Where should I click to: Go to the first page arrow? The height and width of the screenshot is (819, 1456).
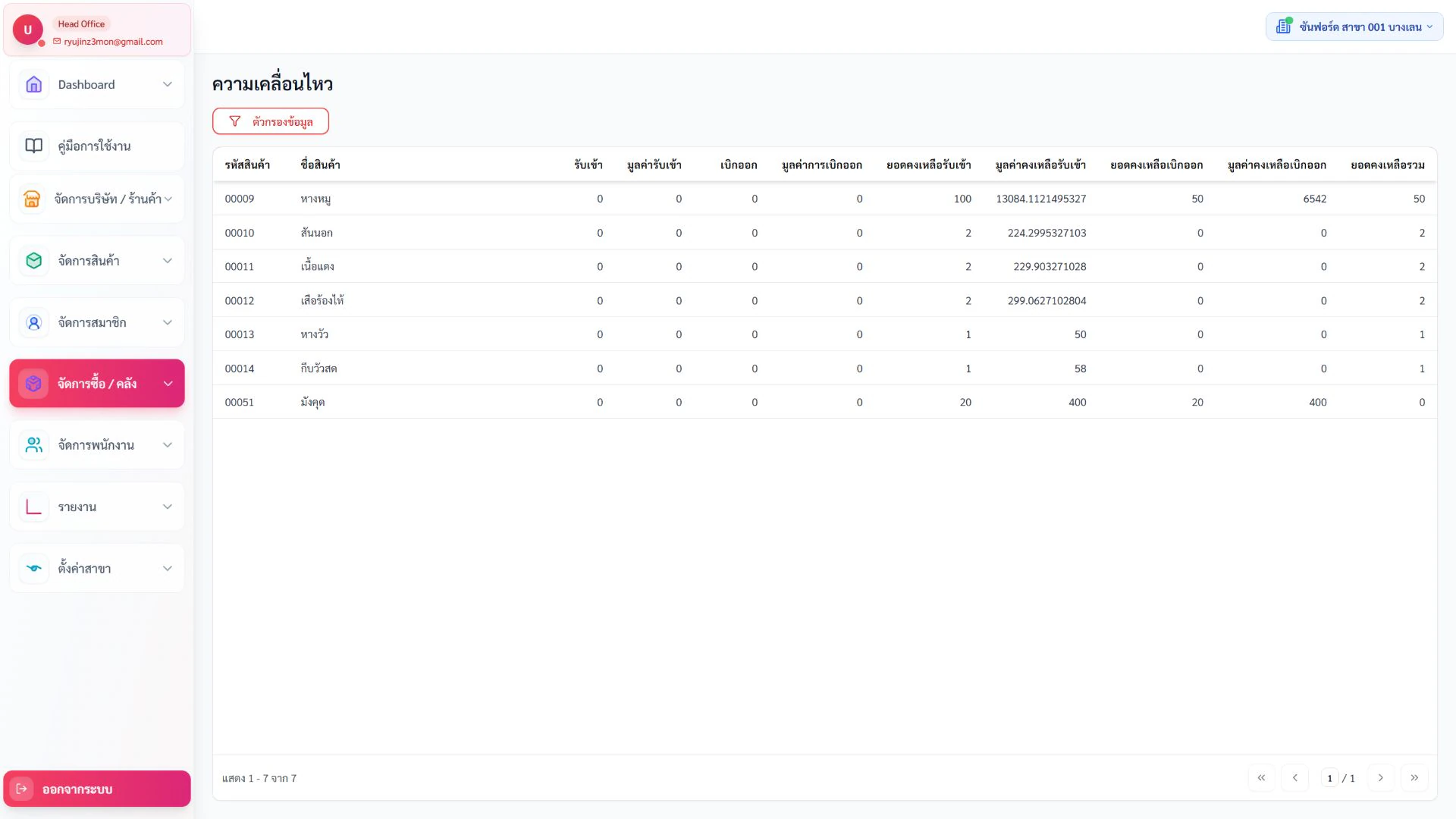pos(1261,778)
